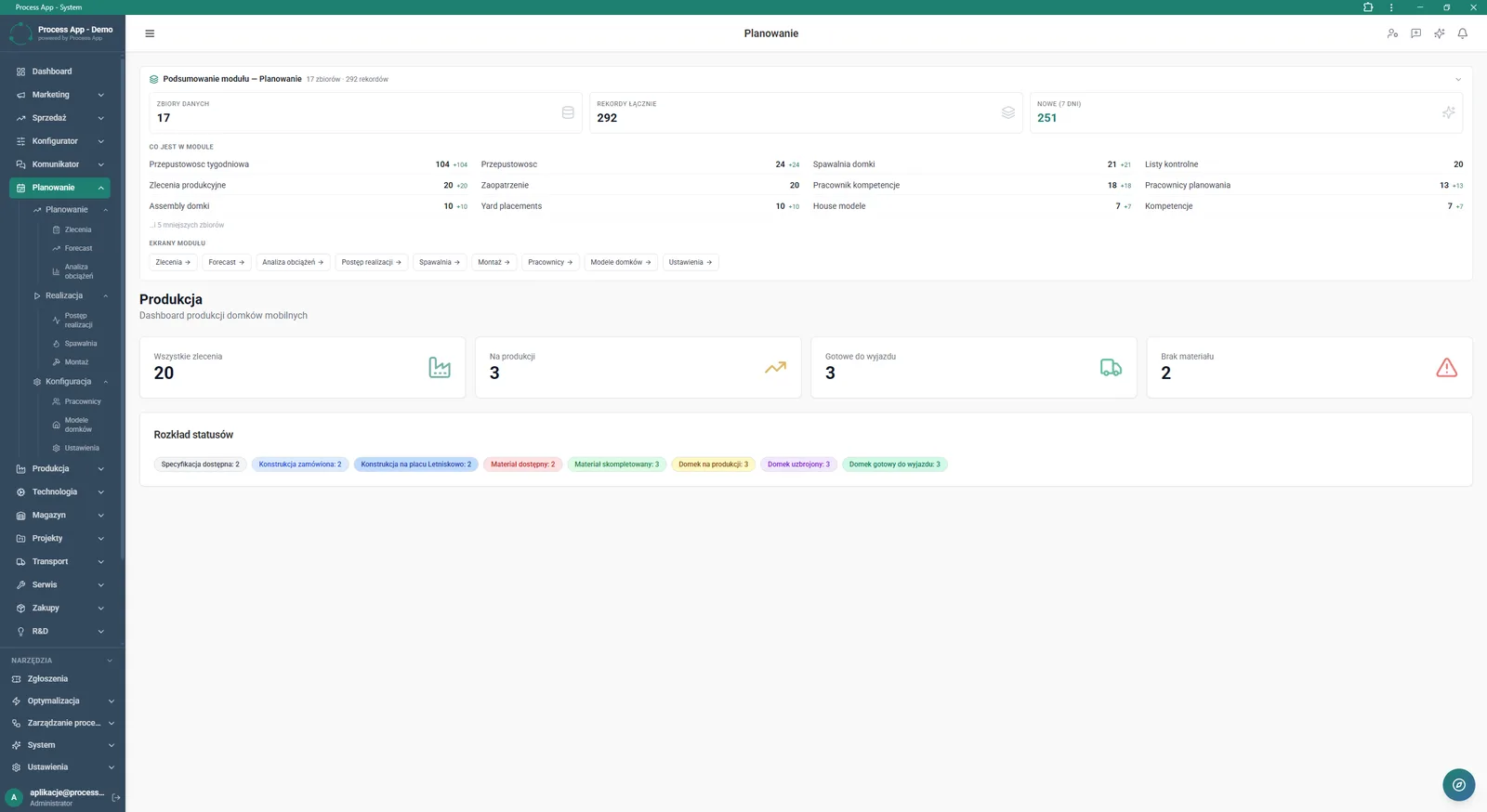
Task: Go to Analiza obciążeń shortcut button
Action: (293, 262)
